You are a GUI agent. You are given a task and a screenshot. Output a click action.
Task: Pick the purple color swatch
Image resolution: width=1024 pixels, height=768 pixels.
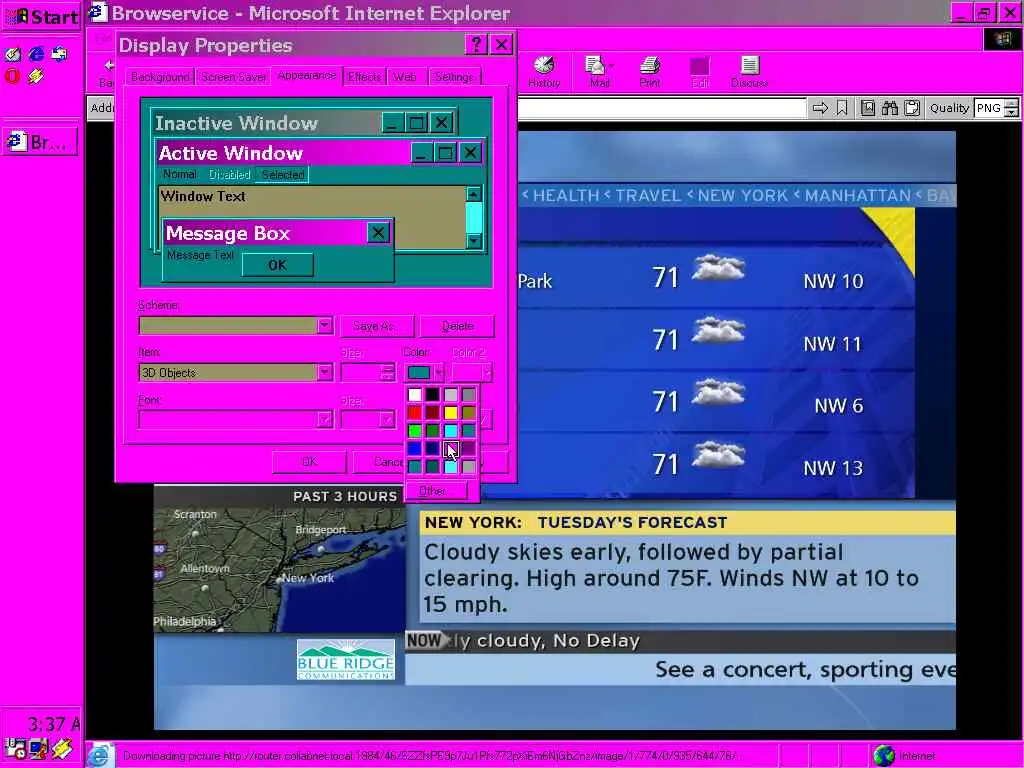click(469, 449)
